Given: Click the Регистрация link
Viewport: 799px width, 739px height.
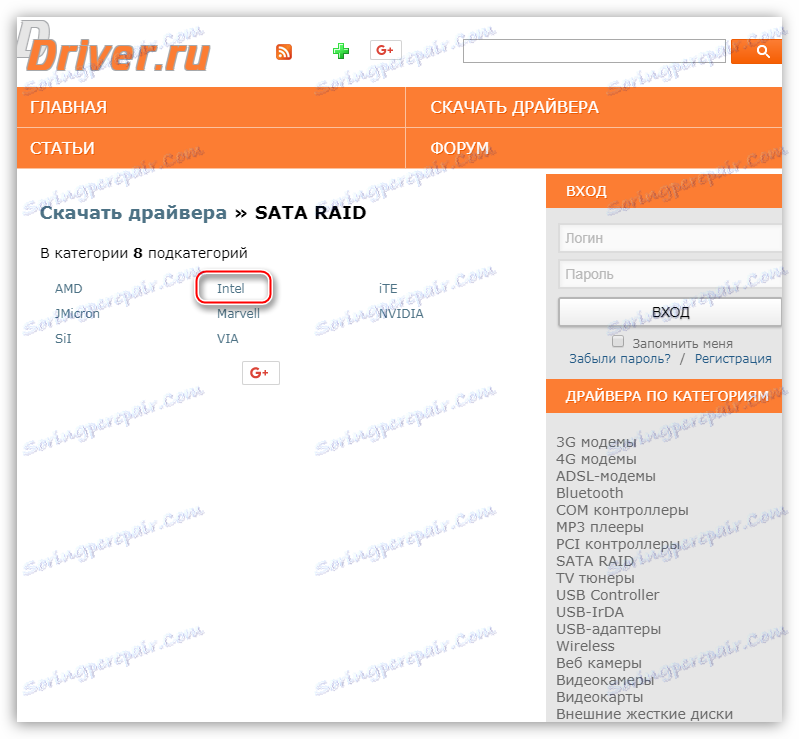Looking at the screenshot, I should [x=733, y=359].
